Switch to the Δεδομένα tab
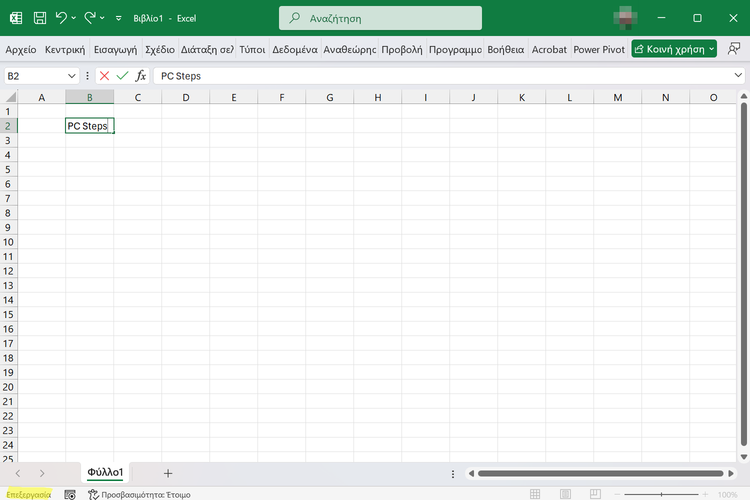 tap(294, 49)
